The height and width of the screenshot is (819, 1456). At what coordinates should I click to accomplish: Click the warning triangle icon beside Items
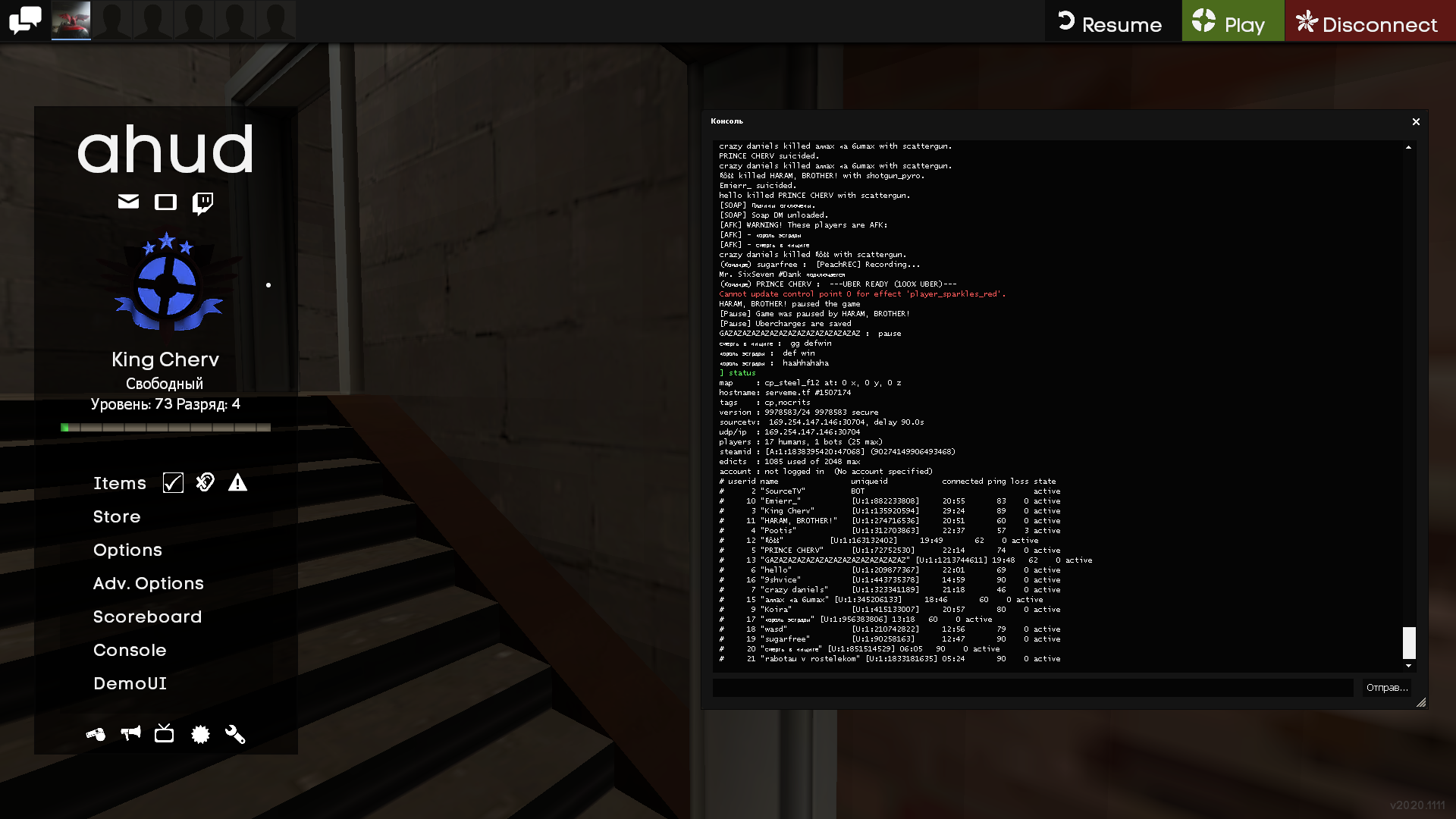pos(237,483)
